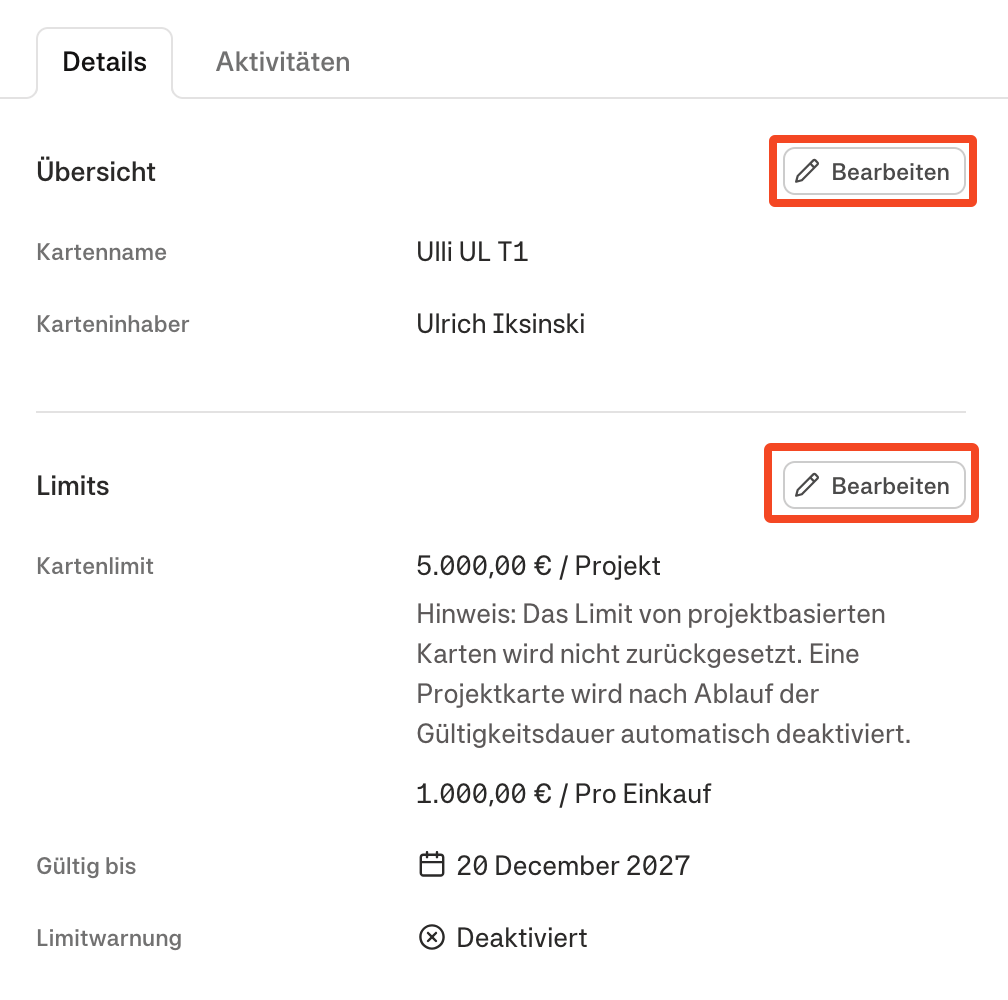Click the date text 20 December 2027

click(x=573, y=865)
